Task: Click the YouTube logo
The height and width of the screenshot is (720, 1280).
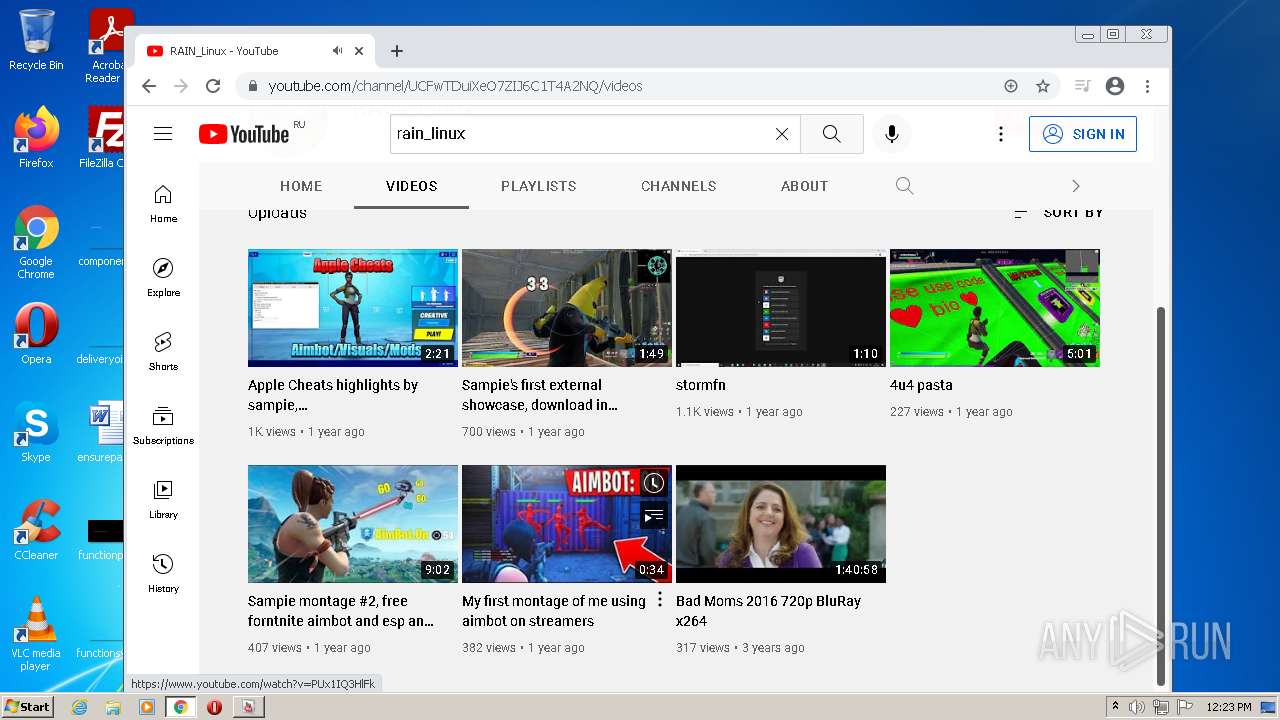Action: (x=244, y=134)
